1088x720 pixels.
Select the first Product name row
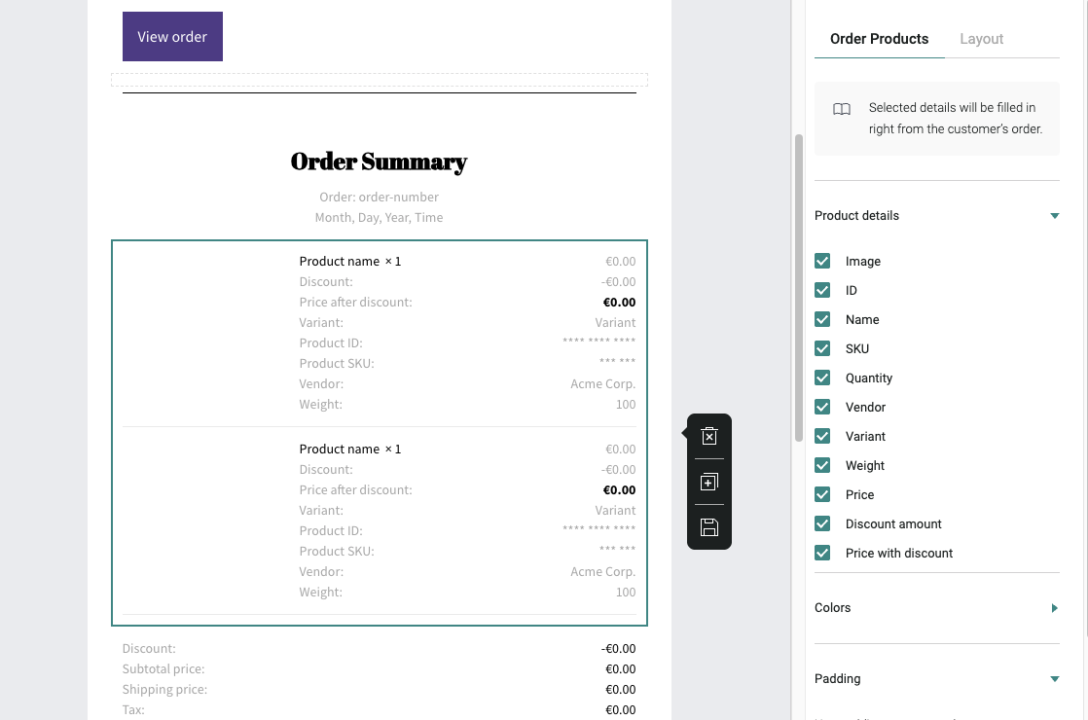pos(349,261)
